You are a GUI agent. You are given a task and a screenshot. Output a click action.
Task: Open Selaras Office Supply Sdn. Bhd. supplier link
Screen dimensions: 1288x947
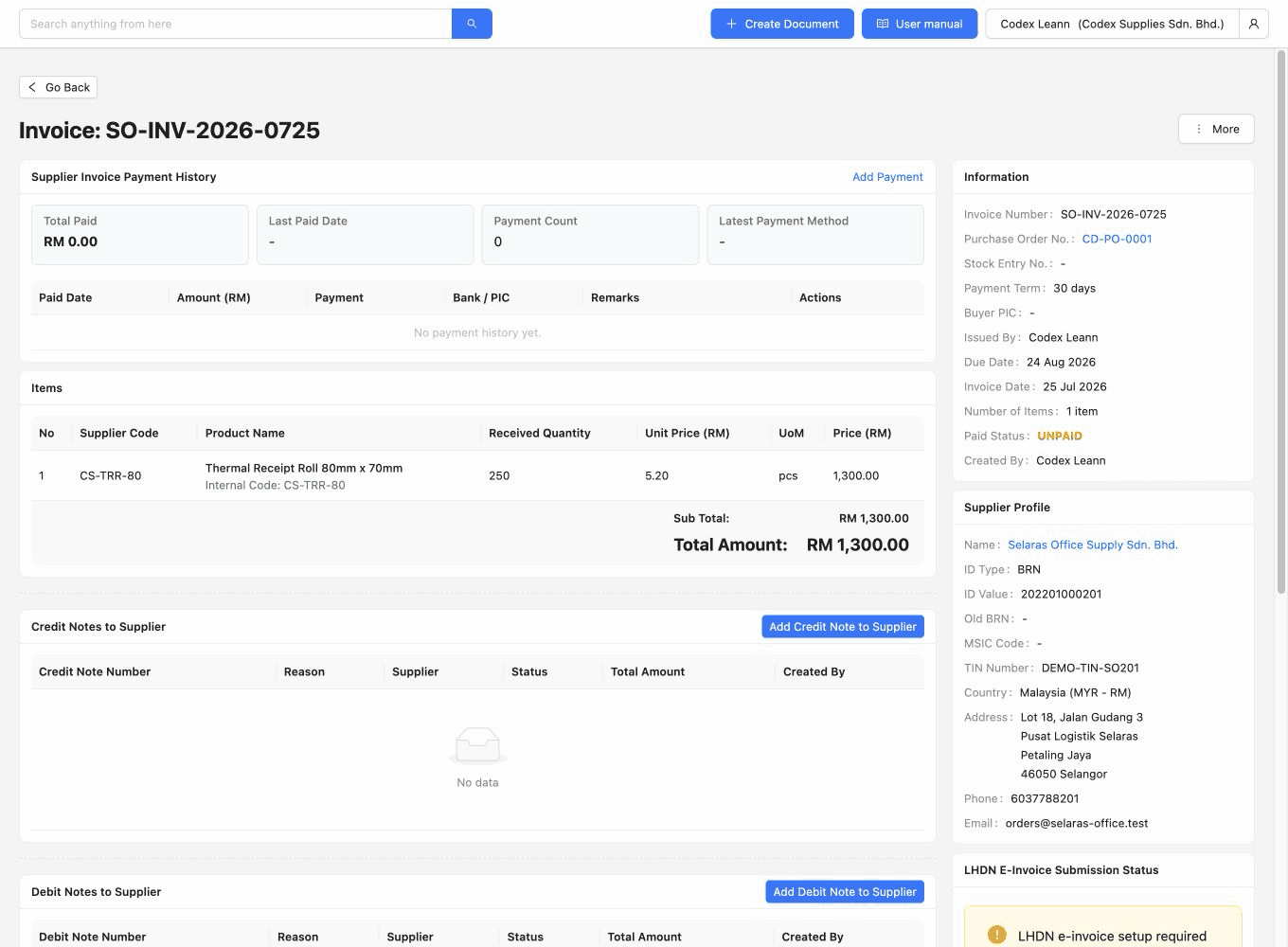tap(1093, 545)
